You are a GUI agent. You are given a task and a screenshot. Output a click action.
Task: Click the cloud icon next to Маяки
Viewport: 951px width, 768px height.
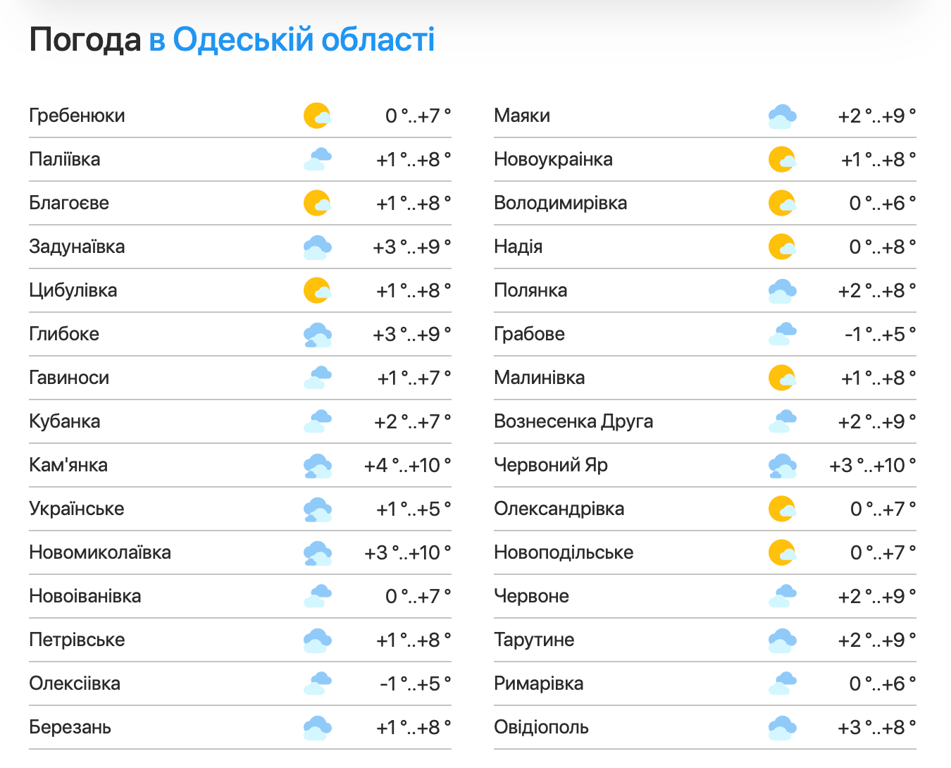click(782, 116)
